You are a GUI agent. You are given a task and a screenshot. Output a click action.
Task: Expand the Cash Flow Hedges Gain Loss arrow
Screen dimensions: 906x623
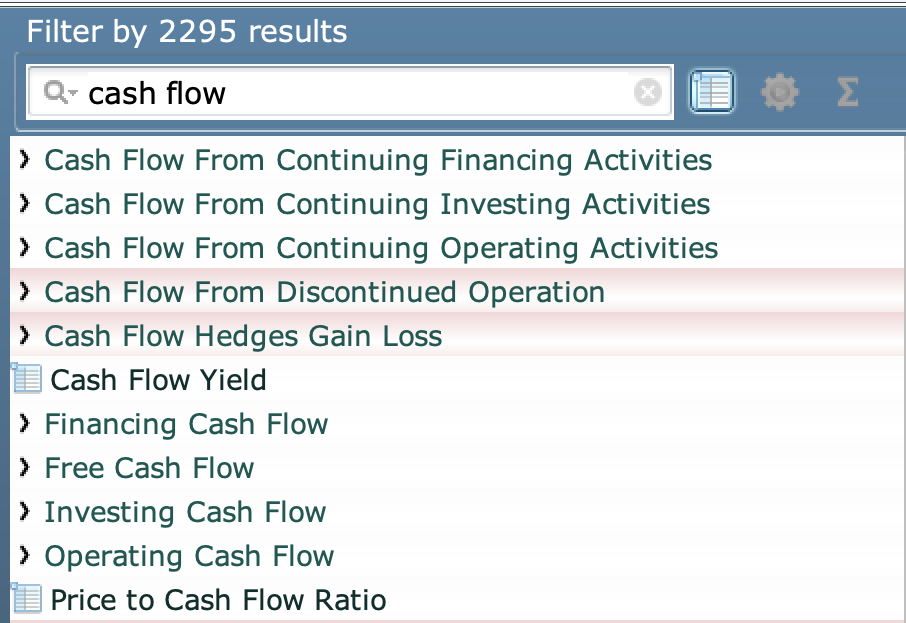(x=25, y=336)
